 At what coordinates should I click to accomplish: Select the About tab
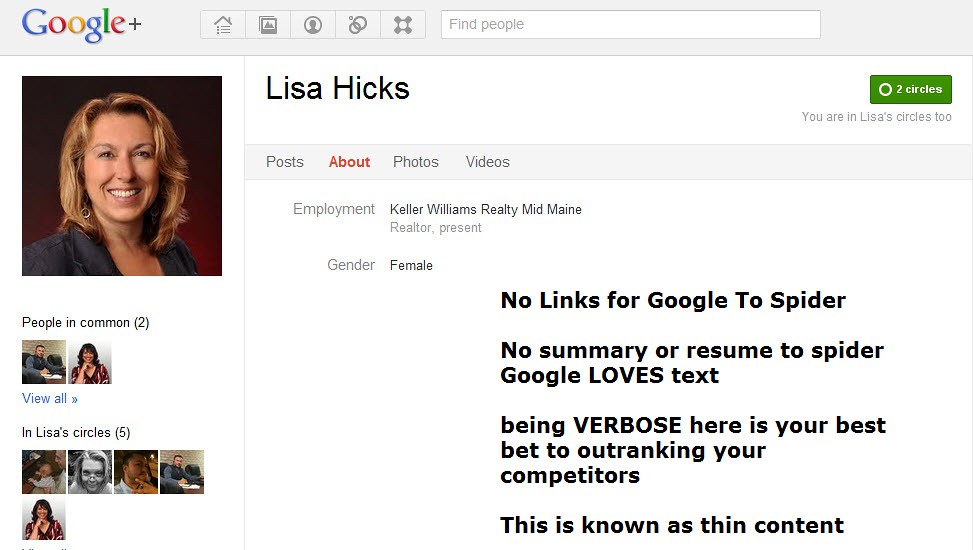tap(349, 162)
